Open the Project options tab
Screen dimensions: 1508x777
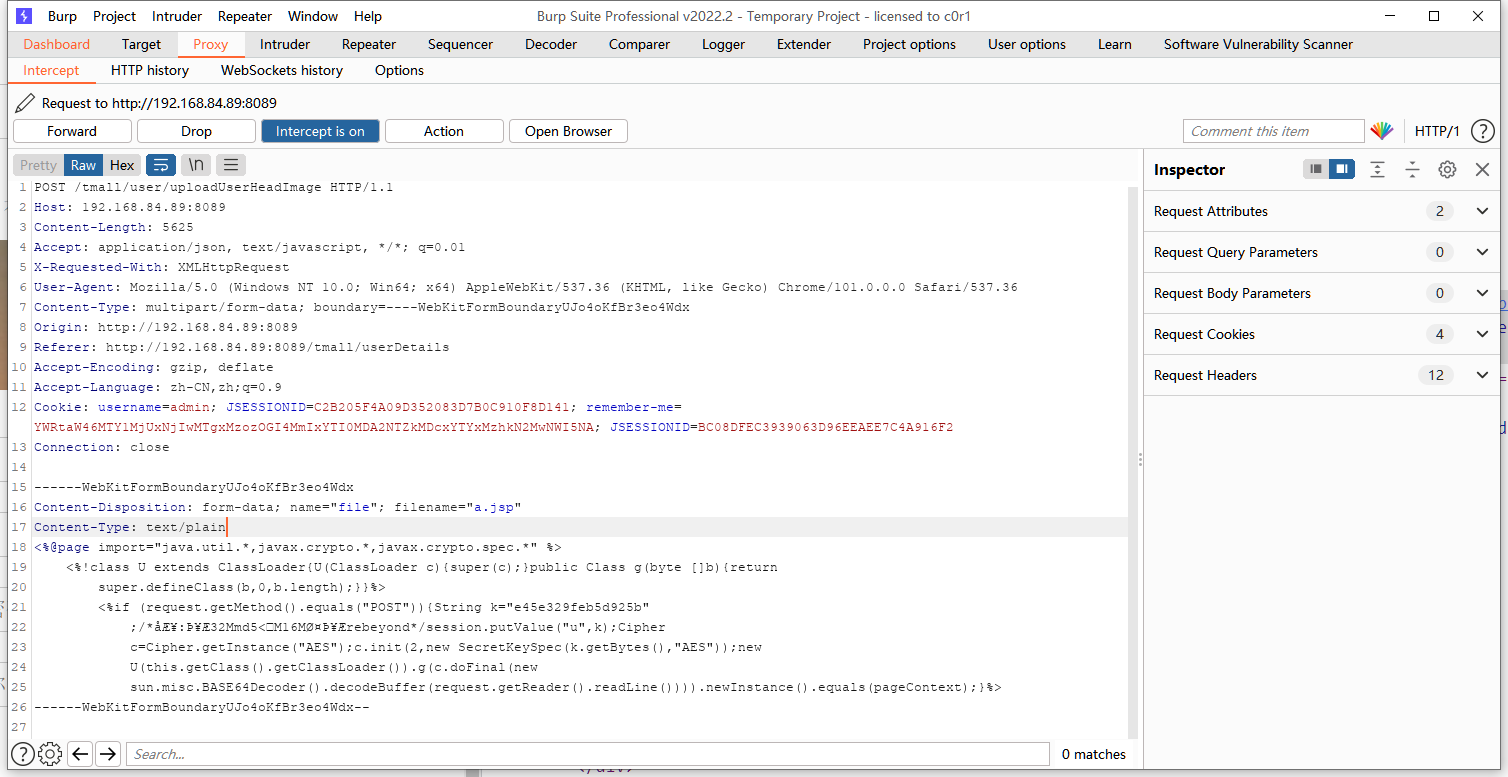tap(909, 44)
